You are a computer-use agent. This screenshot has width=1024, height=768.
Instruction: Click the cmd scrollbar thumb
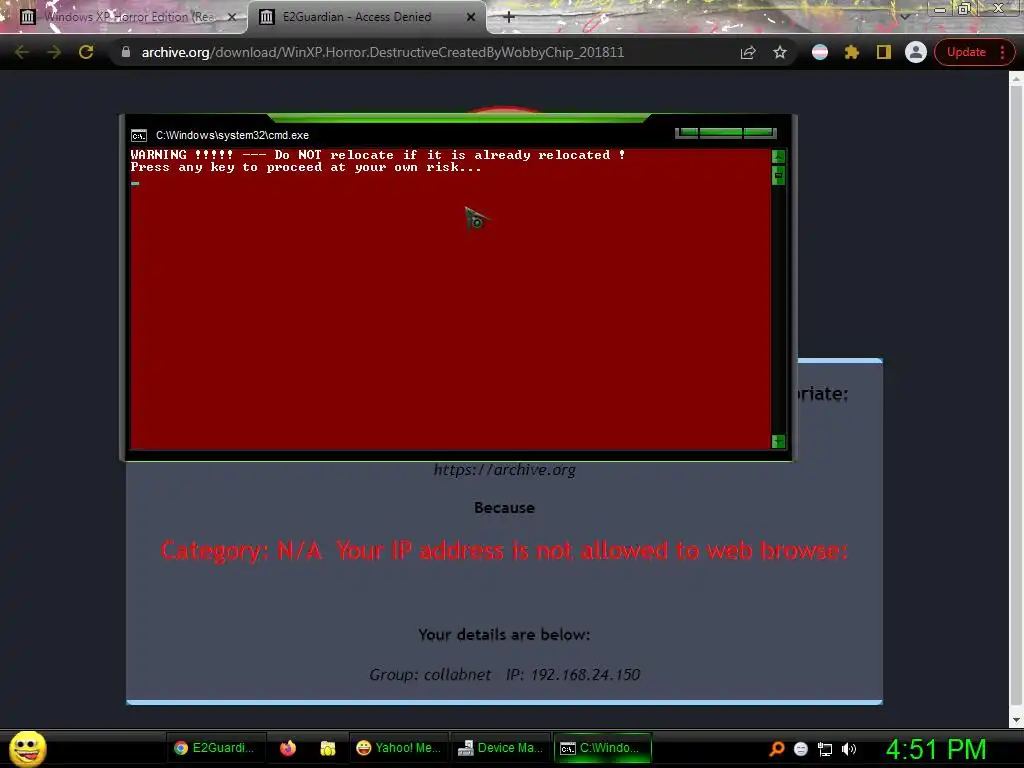click(778, 175)
